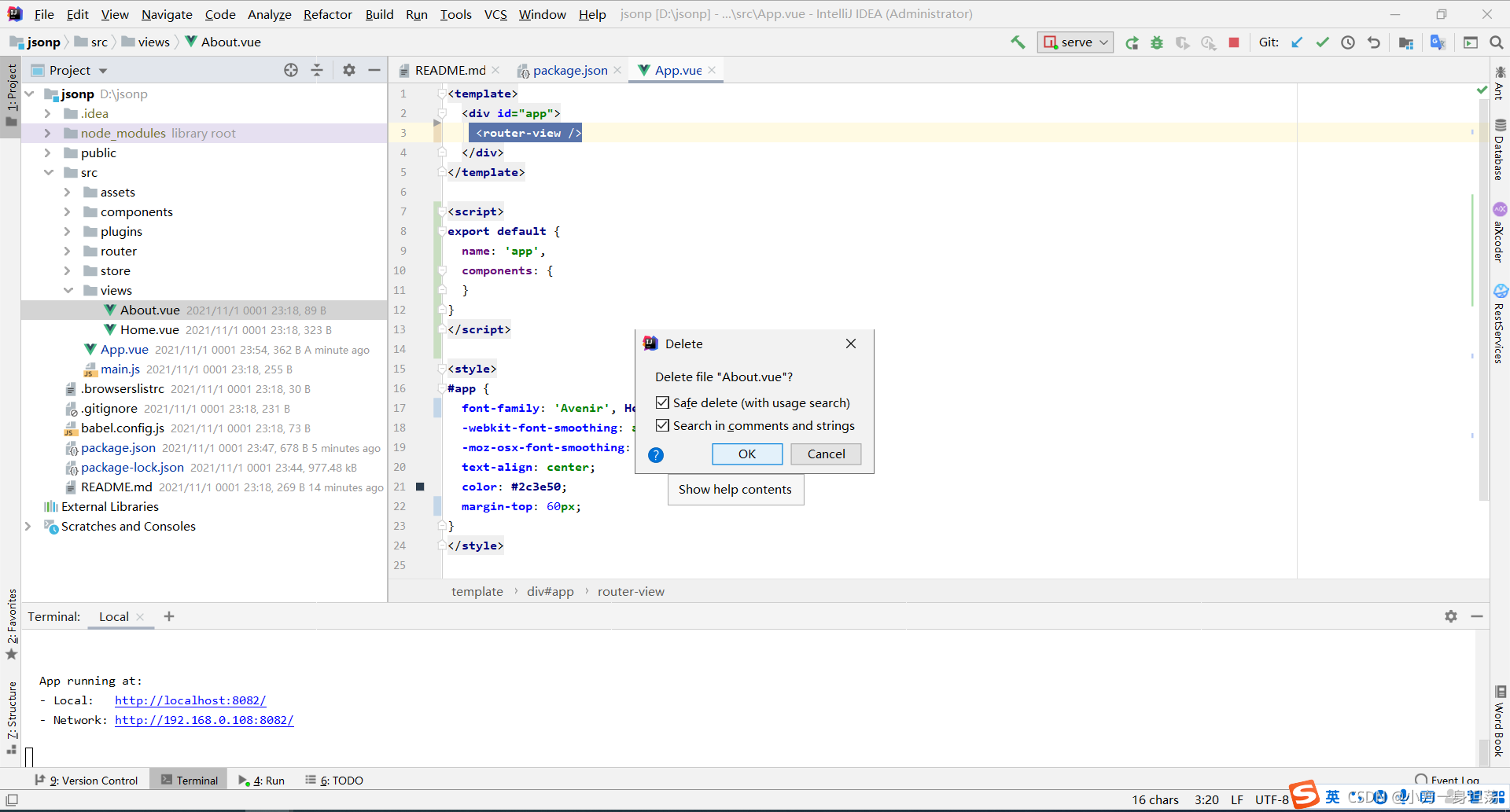Click the UTF-8 encoding status indicator
This screenshot has height=812, width=1510.
[x=1272, y=799]
